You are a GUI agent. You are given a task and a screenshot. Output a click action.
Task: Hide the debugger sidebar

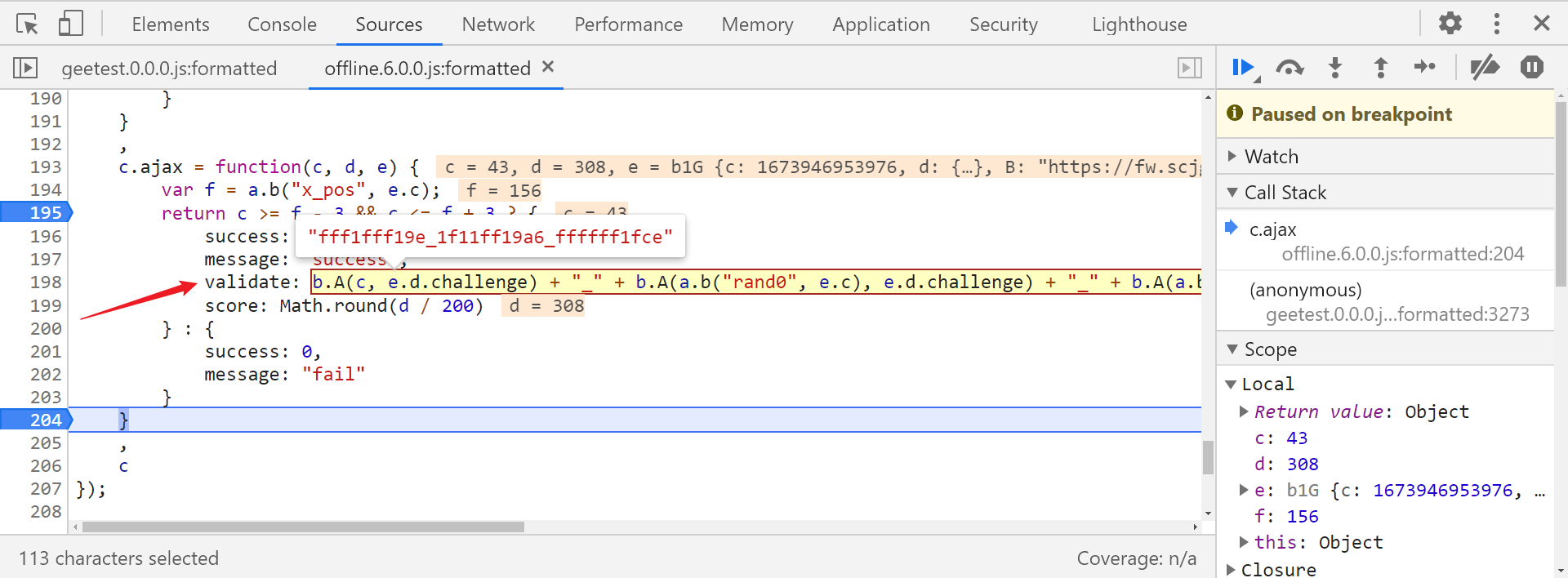(x=1190, y=68)
